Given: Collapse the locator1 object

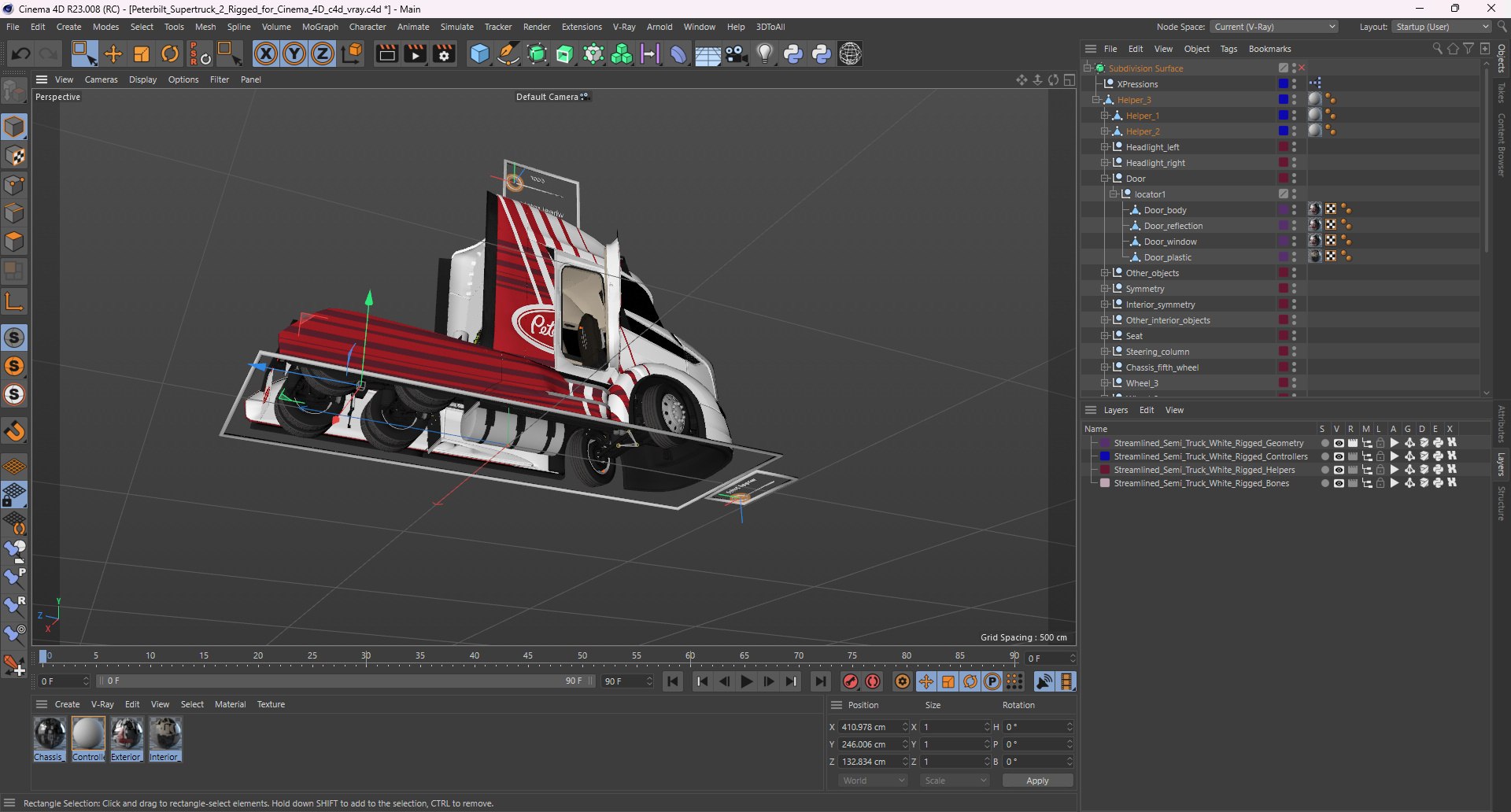Looking at the screenshot, I should click(1114, 194).
